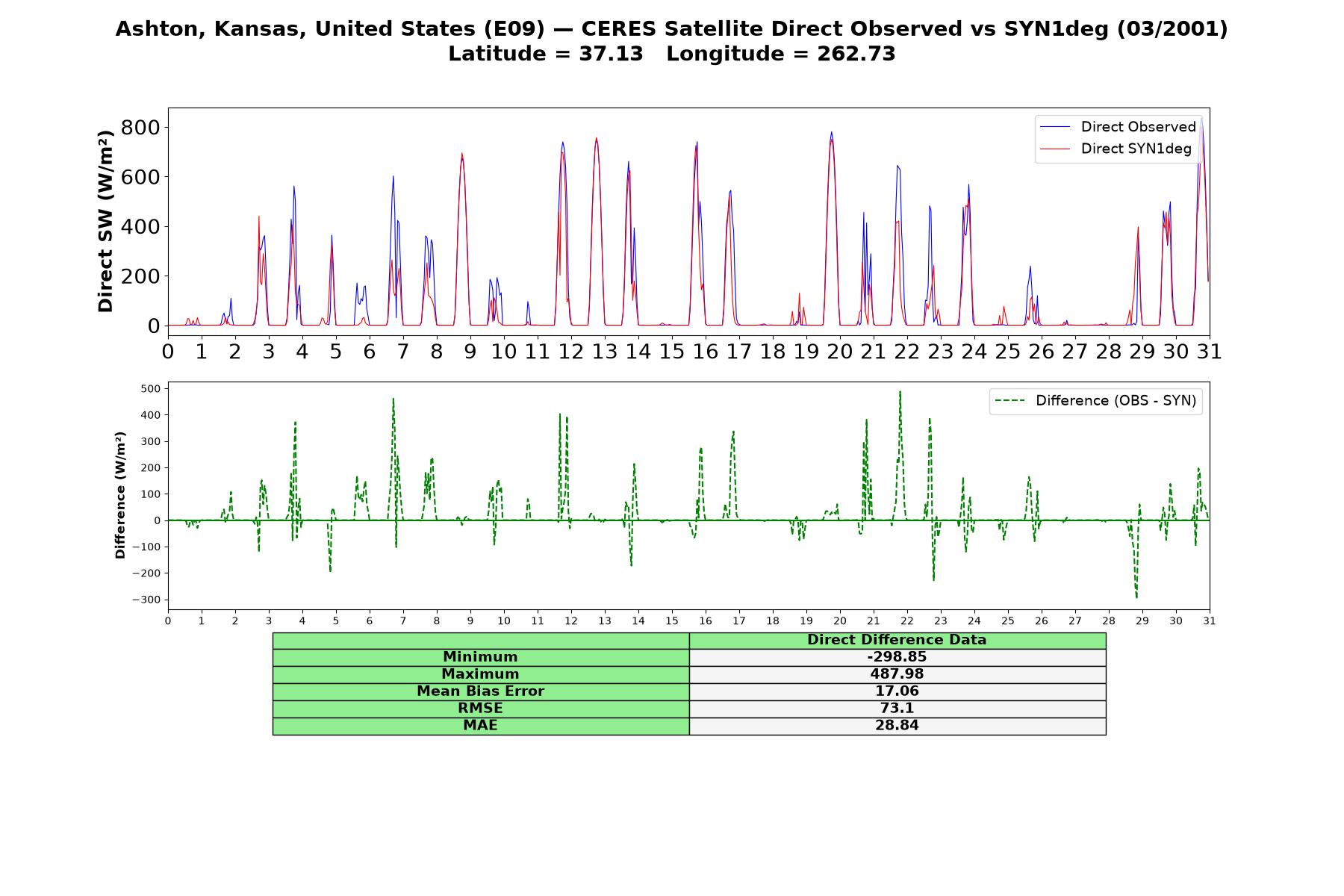Click the Mean Bias Error row label
This screenshot has height=896, width=1344.
pos(480,691)
